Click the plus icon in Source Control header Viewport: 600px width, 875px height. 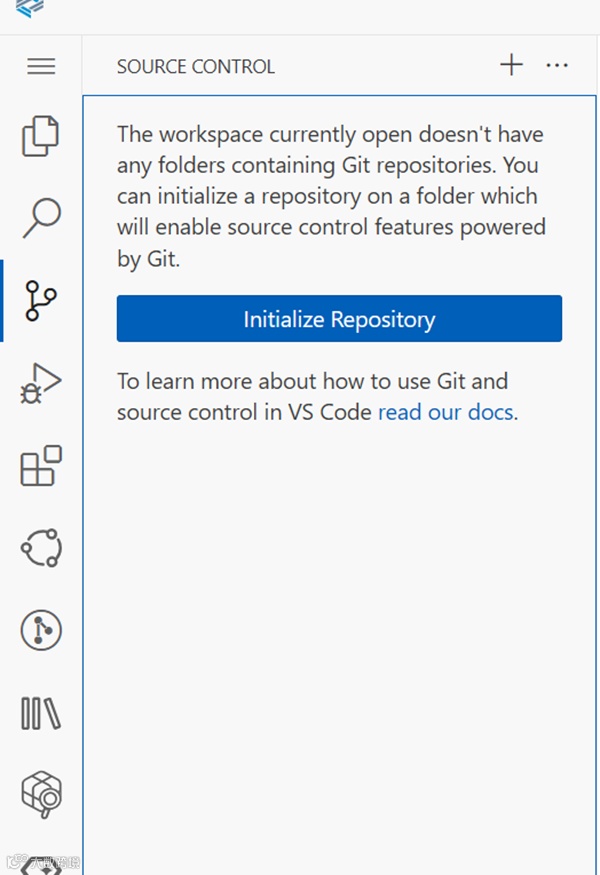pos(511,66)
